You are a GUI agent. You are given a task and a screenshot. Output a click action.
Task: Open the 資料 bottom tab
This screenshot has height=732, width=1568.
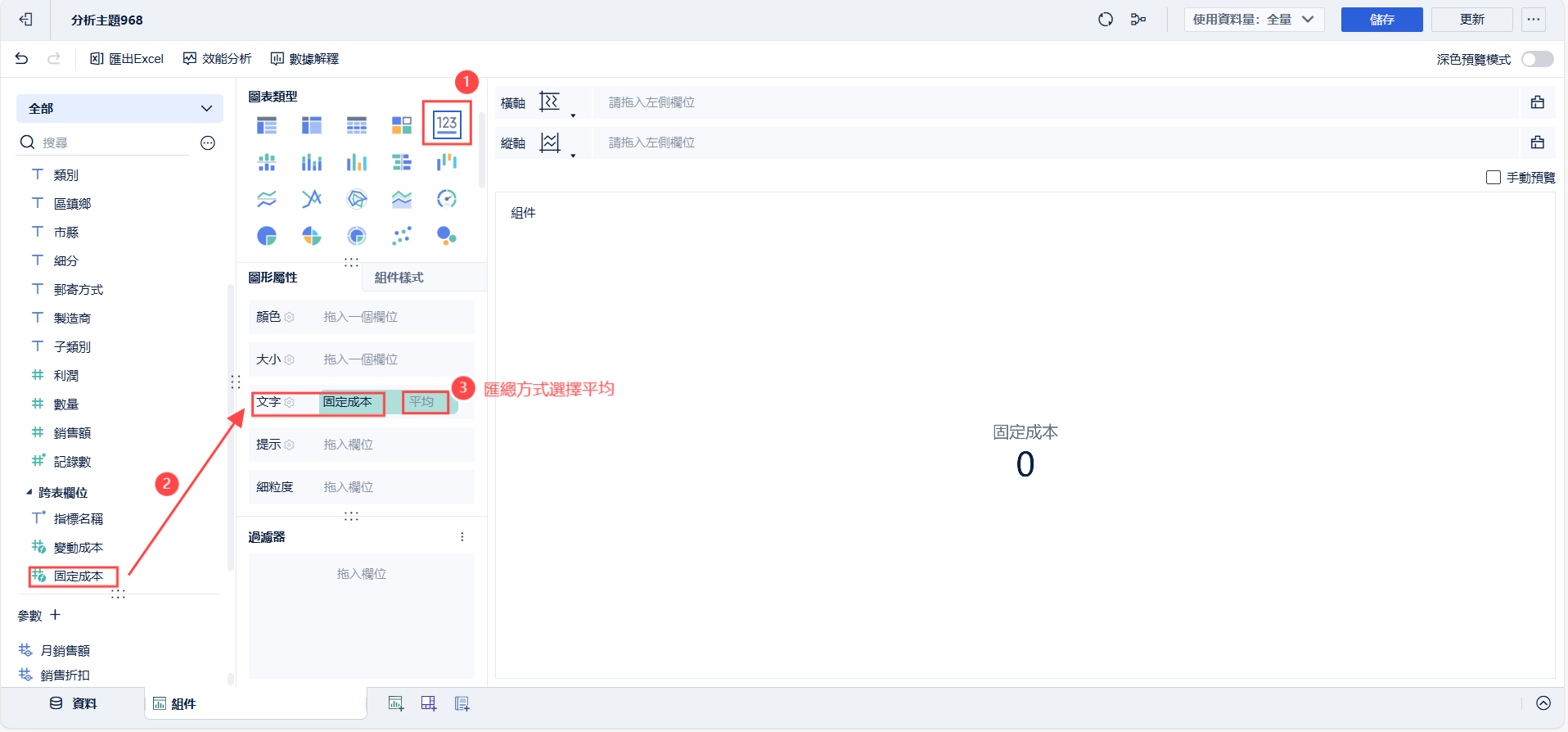click(74, 703)
